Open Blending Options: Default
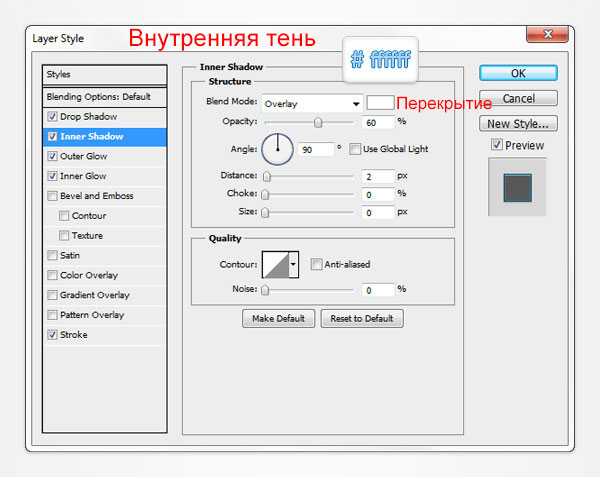Viewport: 600px width, 477px height. point(105,97)
